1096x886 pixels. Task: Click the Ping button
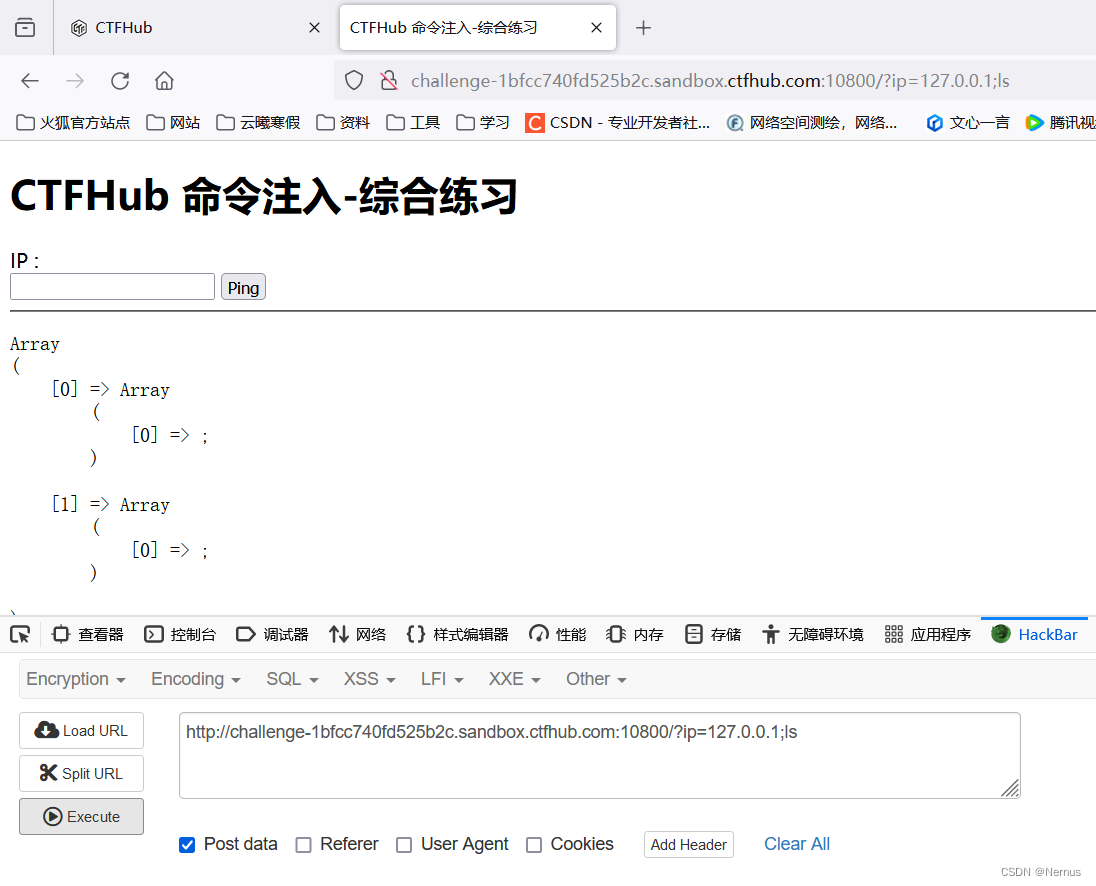pos(243,287)
